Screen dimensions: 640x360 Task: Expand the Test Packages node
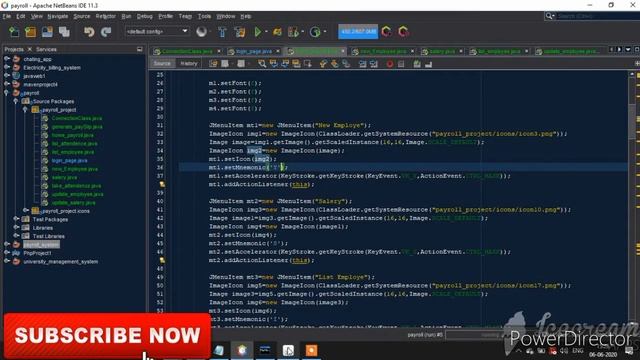[x=16, y=219]
